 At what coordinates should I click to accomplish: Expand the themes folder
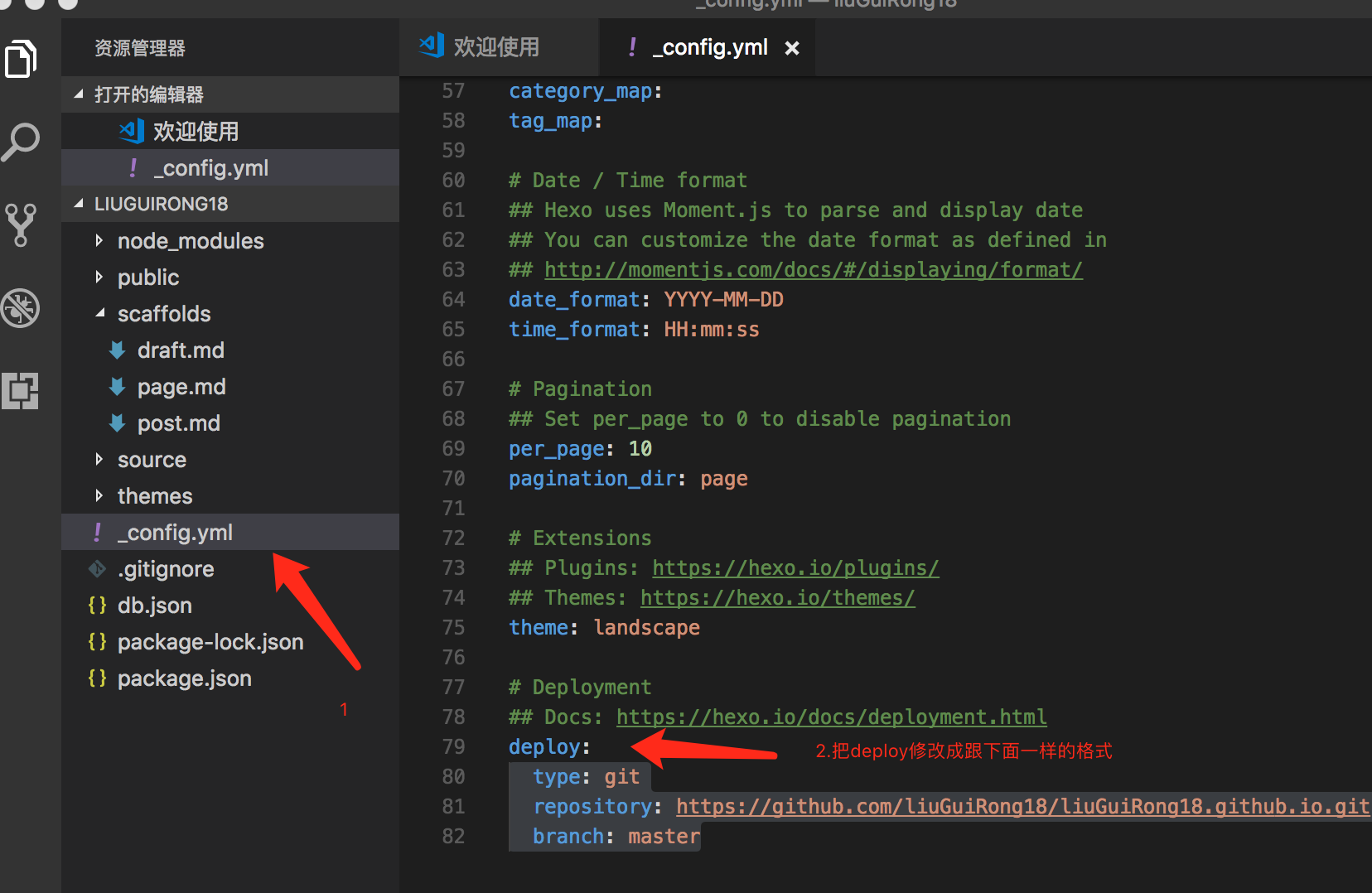99,496
